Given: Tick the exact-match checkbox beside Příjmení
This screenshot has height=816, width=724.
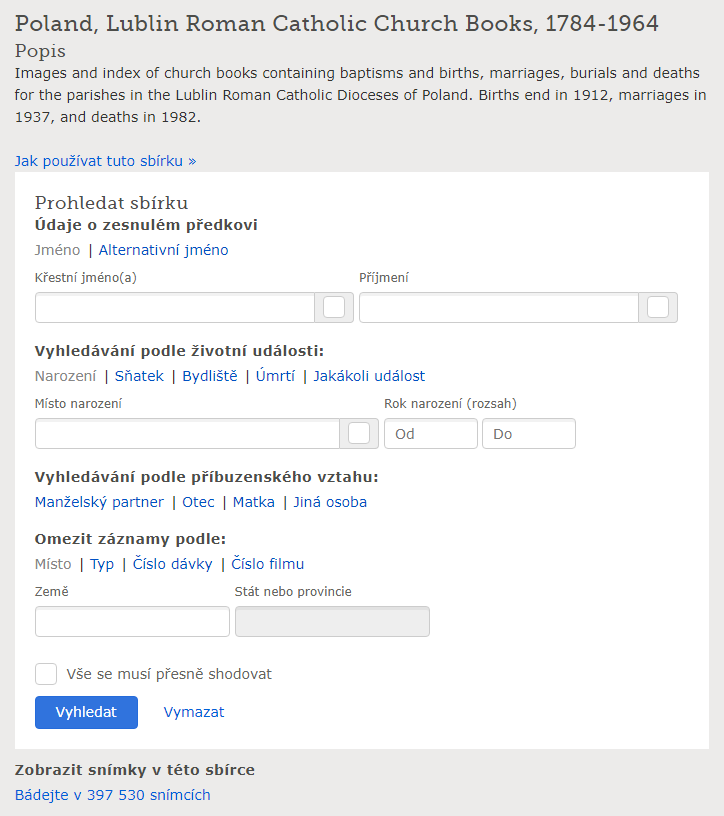Looking at the screenshot, I should 658,308.
